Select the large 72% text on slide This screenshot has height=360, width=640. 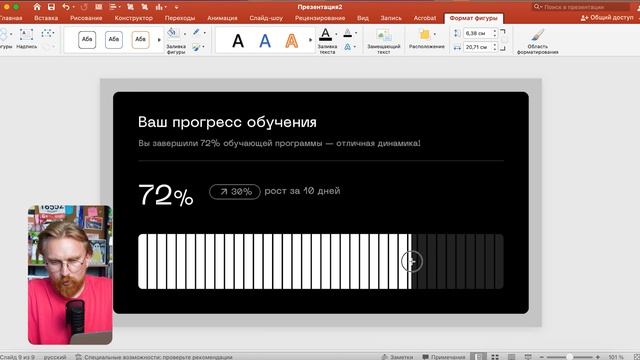pyautogui.click(x=166, y=195)
